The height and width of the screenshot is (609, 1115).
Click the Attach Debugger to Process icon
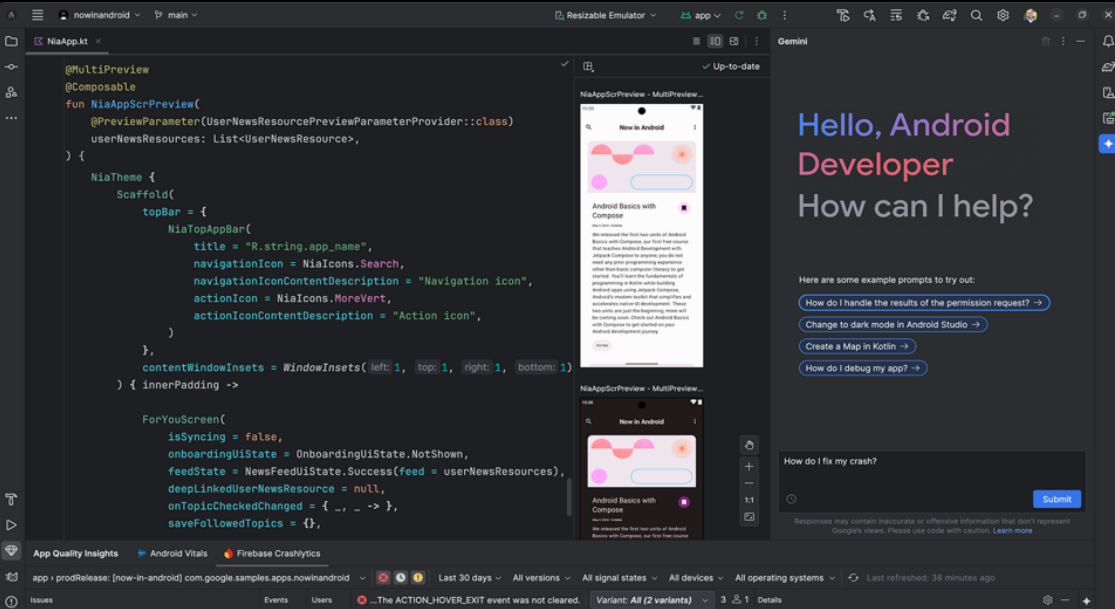coord(923,15)
